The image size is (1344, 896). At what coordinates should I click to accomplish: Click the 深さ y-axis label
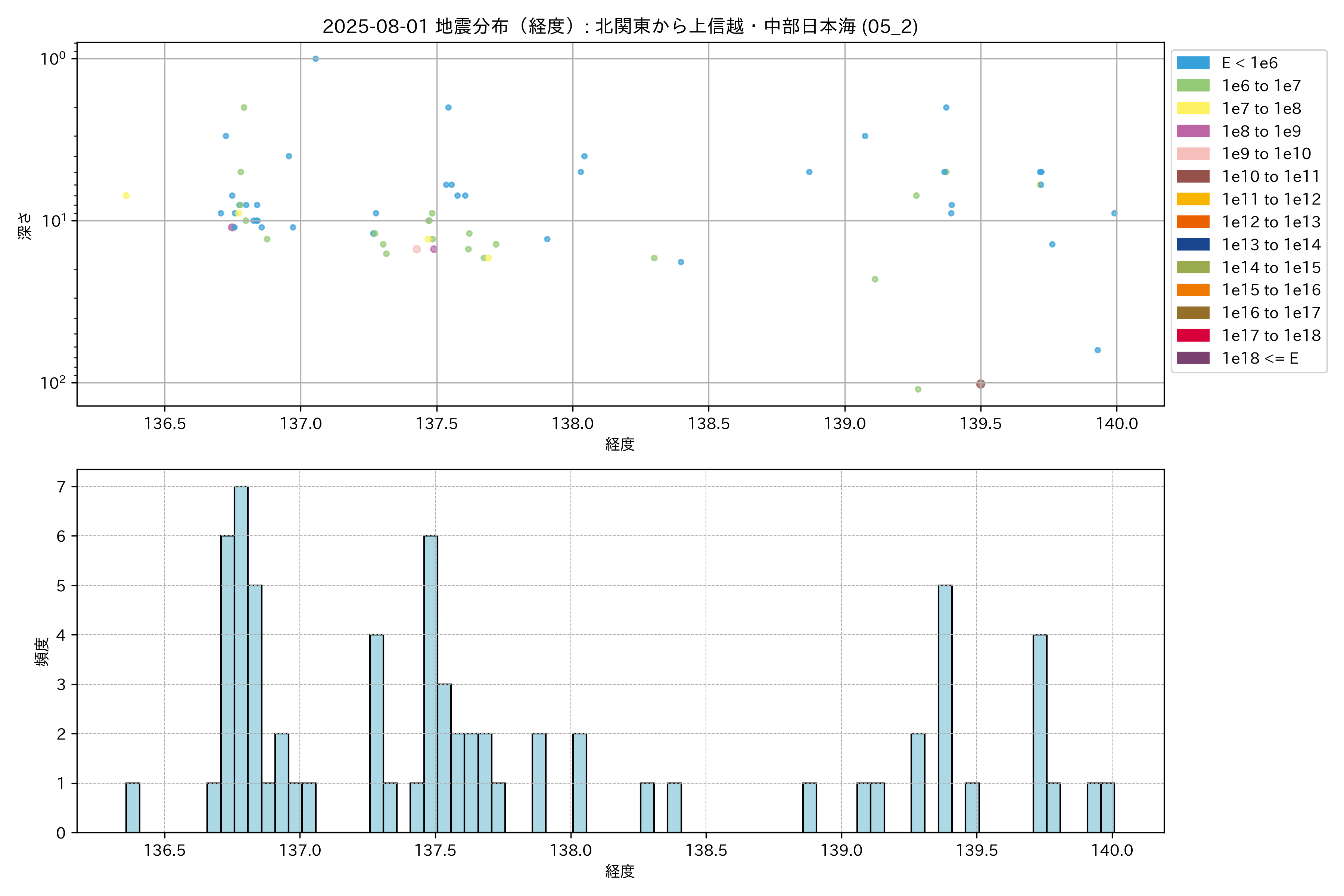25,226
